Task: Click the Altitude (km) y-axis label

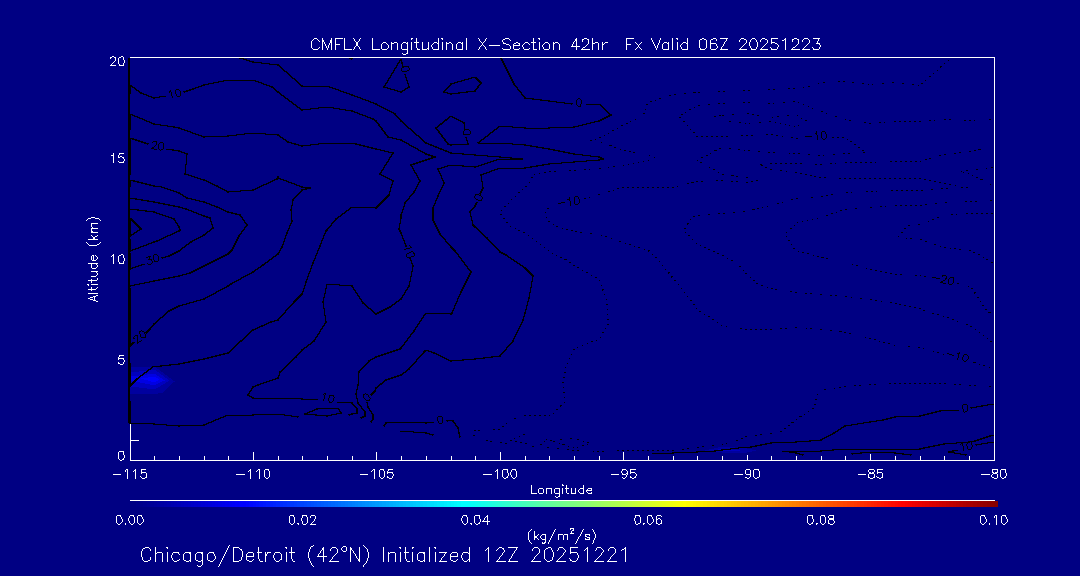Action: (x=93, y=259)
